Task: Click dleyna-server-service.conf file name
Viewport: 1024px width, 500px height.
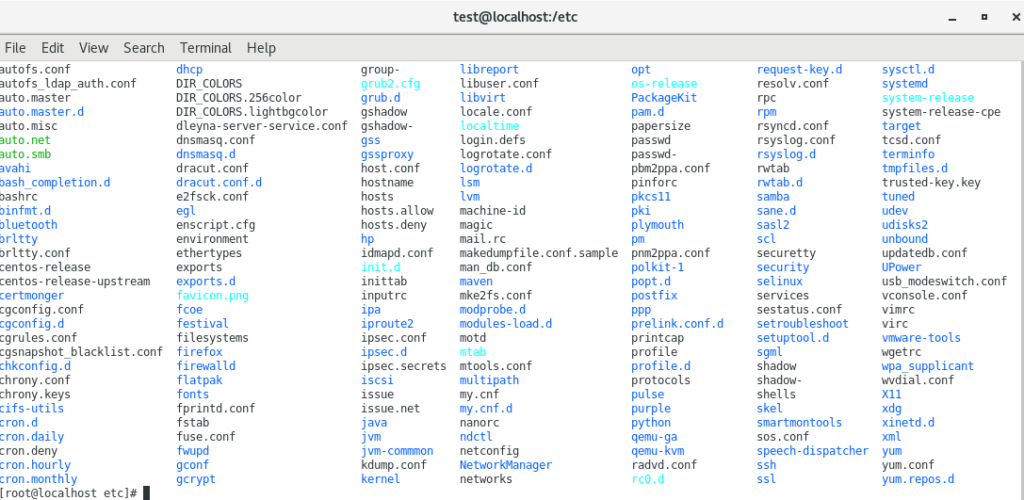Action: click(x=262, y=126)
